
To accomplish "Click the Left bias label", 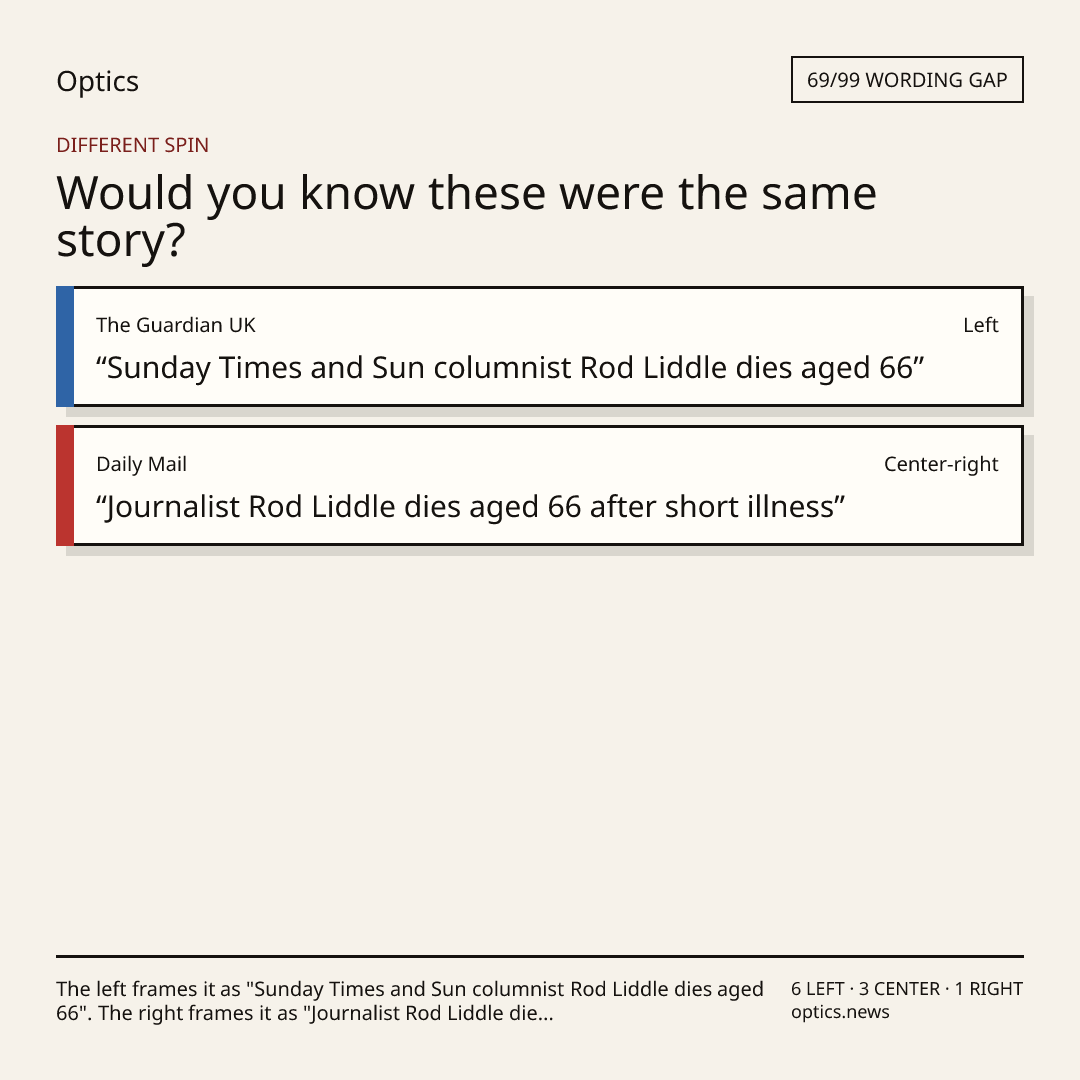I will pyautogui.click(x=980, y=325).
